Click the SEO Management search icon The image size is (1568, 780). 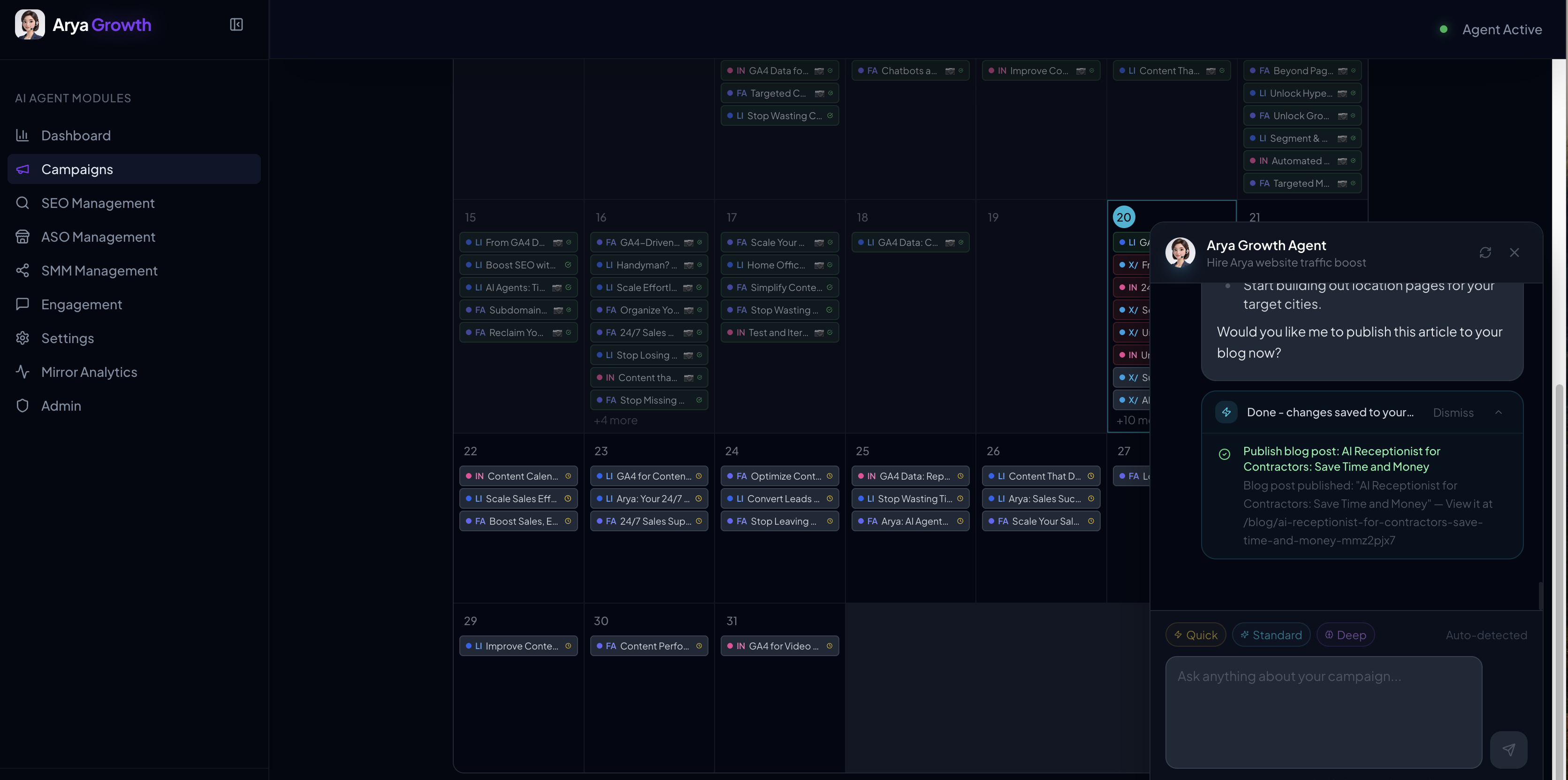[x=23, y=203]
